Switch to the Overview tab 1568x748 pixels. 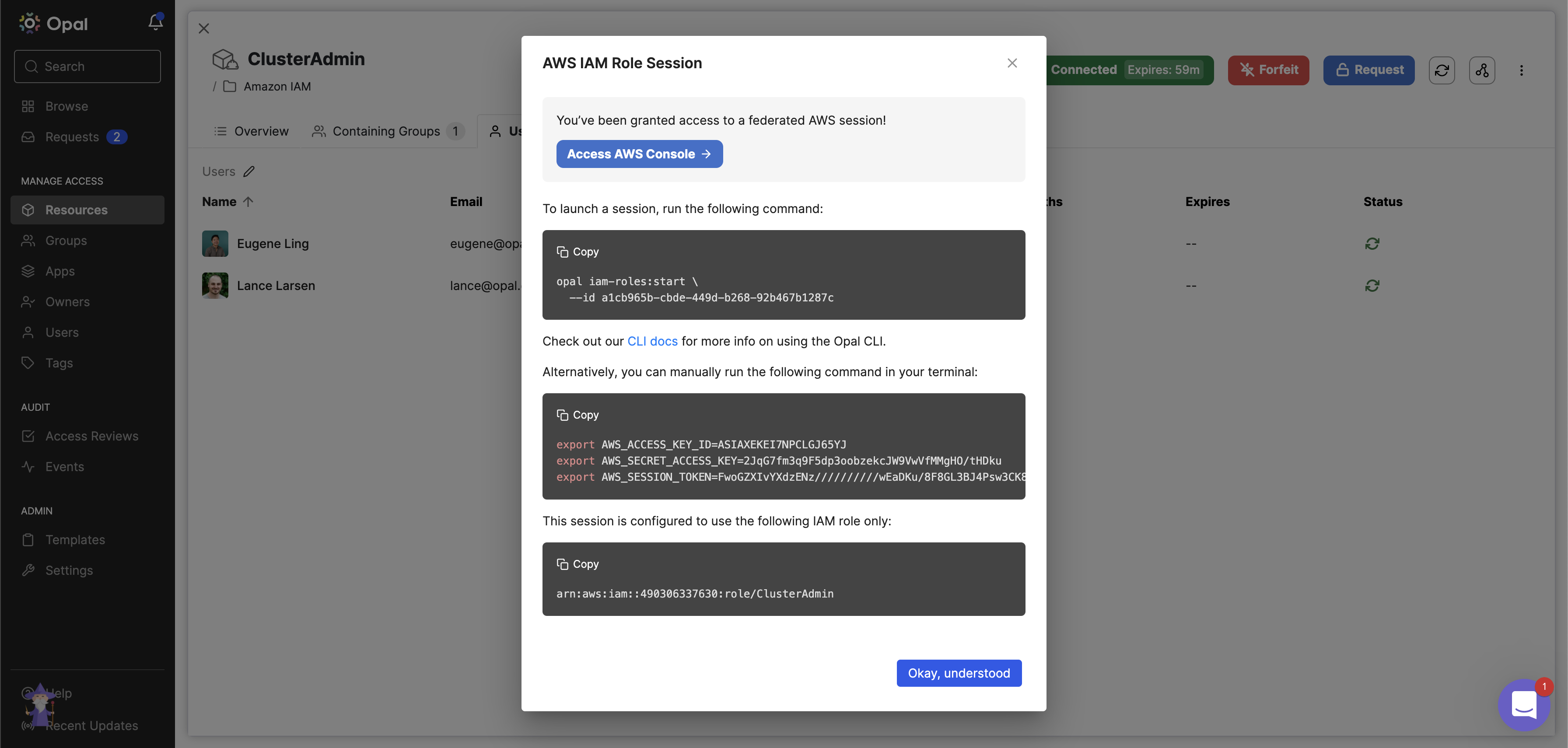click(252, 131)
